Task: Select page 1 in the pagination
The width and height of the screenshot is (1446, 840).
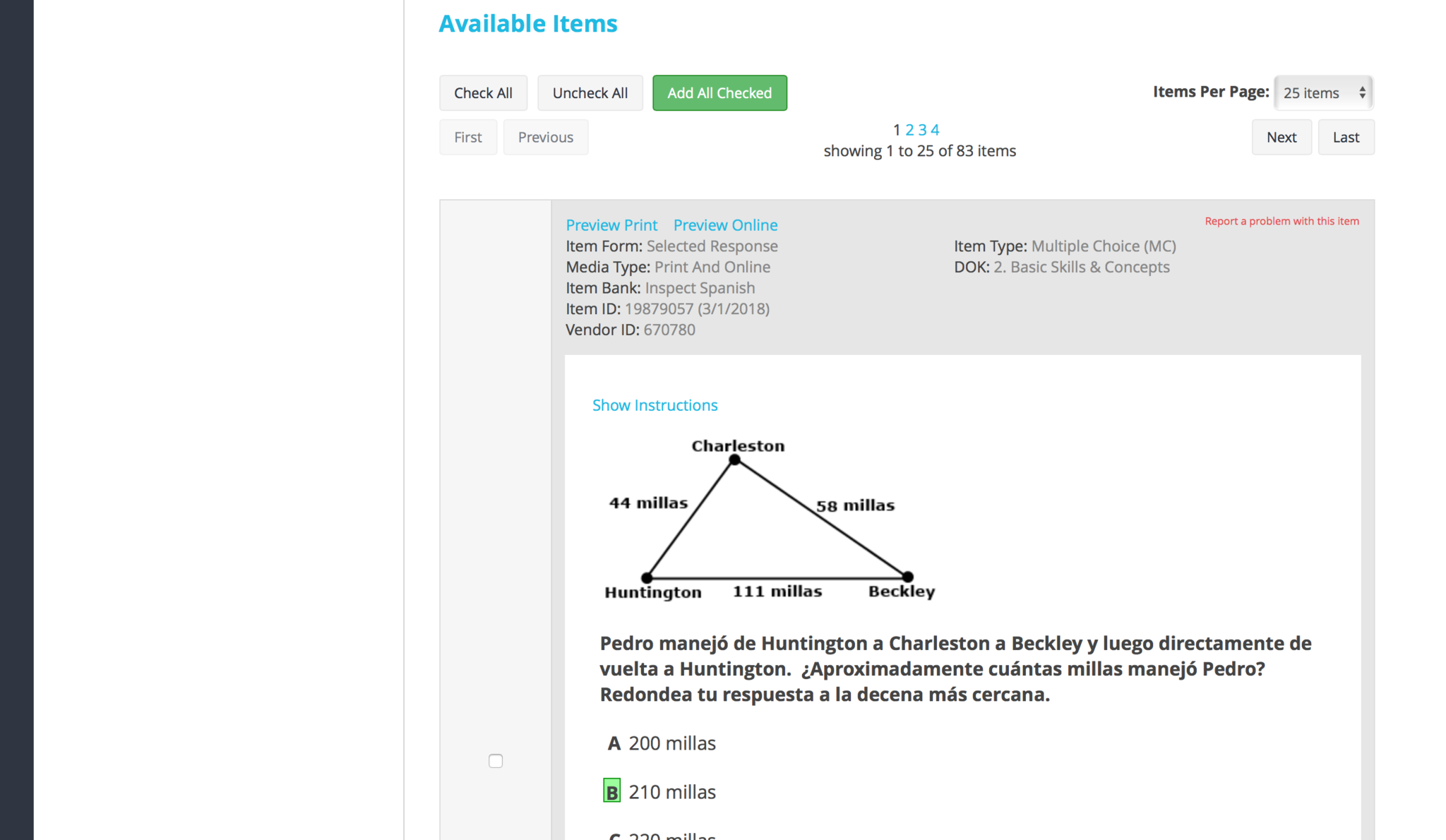Action: [x=897, y=130]
